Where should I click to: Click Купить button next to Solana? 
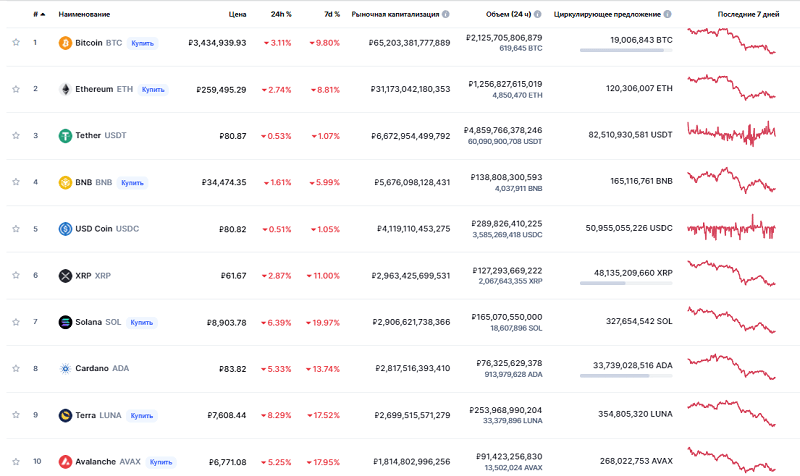pos(141,322)
